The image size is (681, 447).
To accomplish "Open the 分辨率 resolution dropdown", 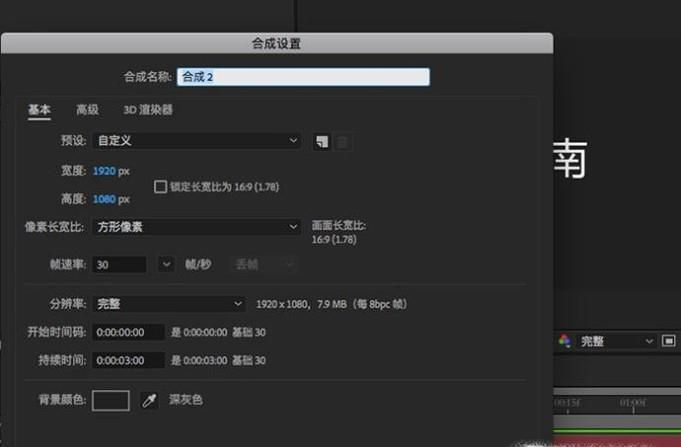I will pos(168,303).
